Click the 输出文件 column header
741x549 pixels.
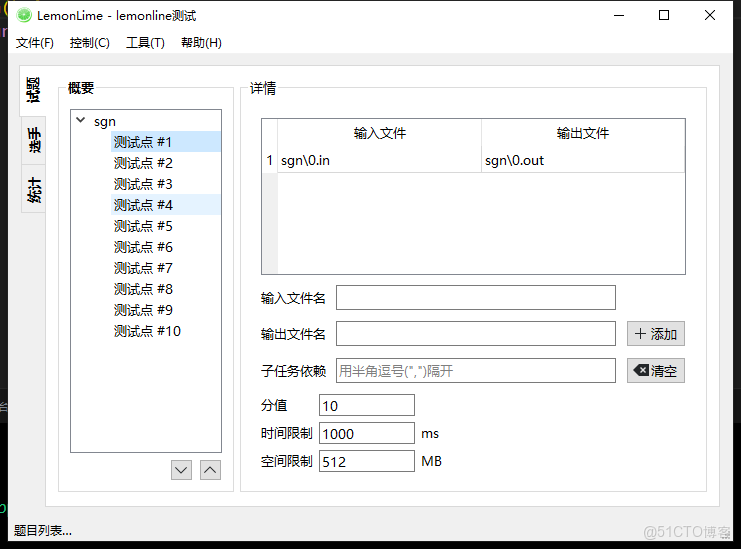tap(583, 133)
